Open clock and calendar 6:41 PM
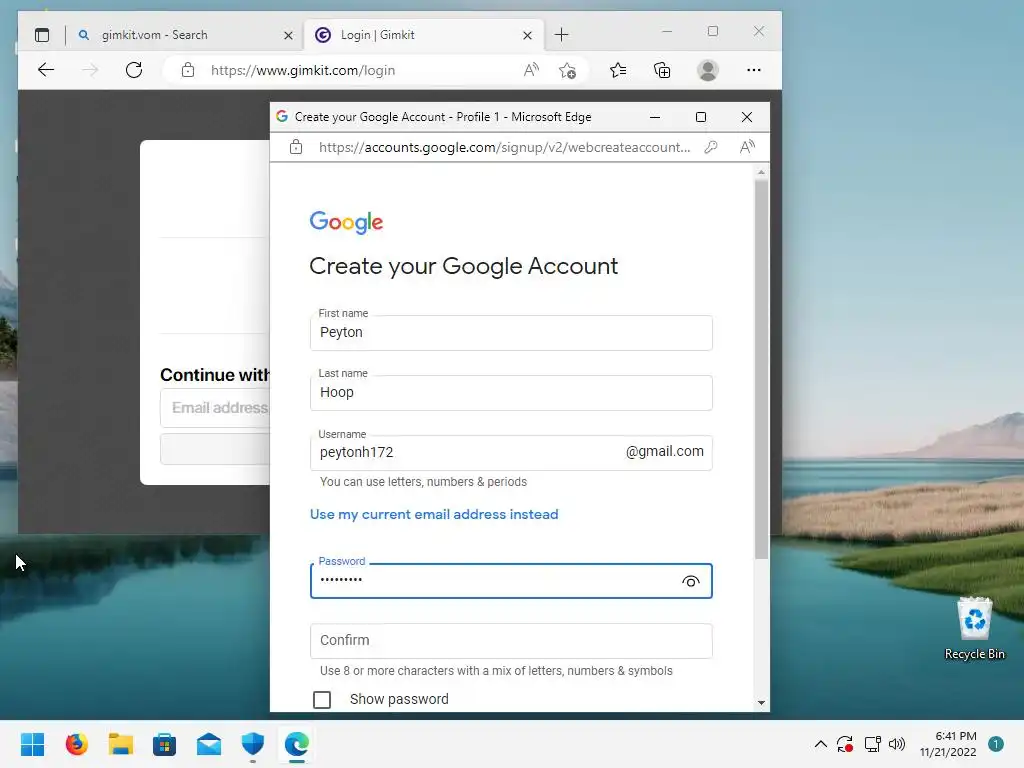Screen dimensions: 1024x768 (x=948, y=744)
